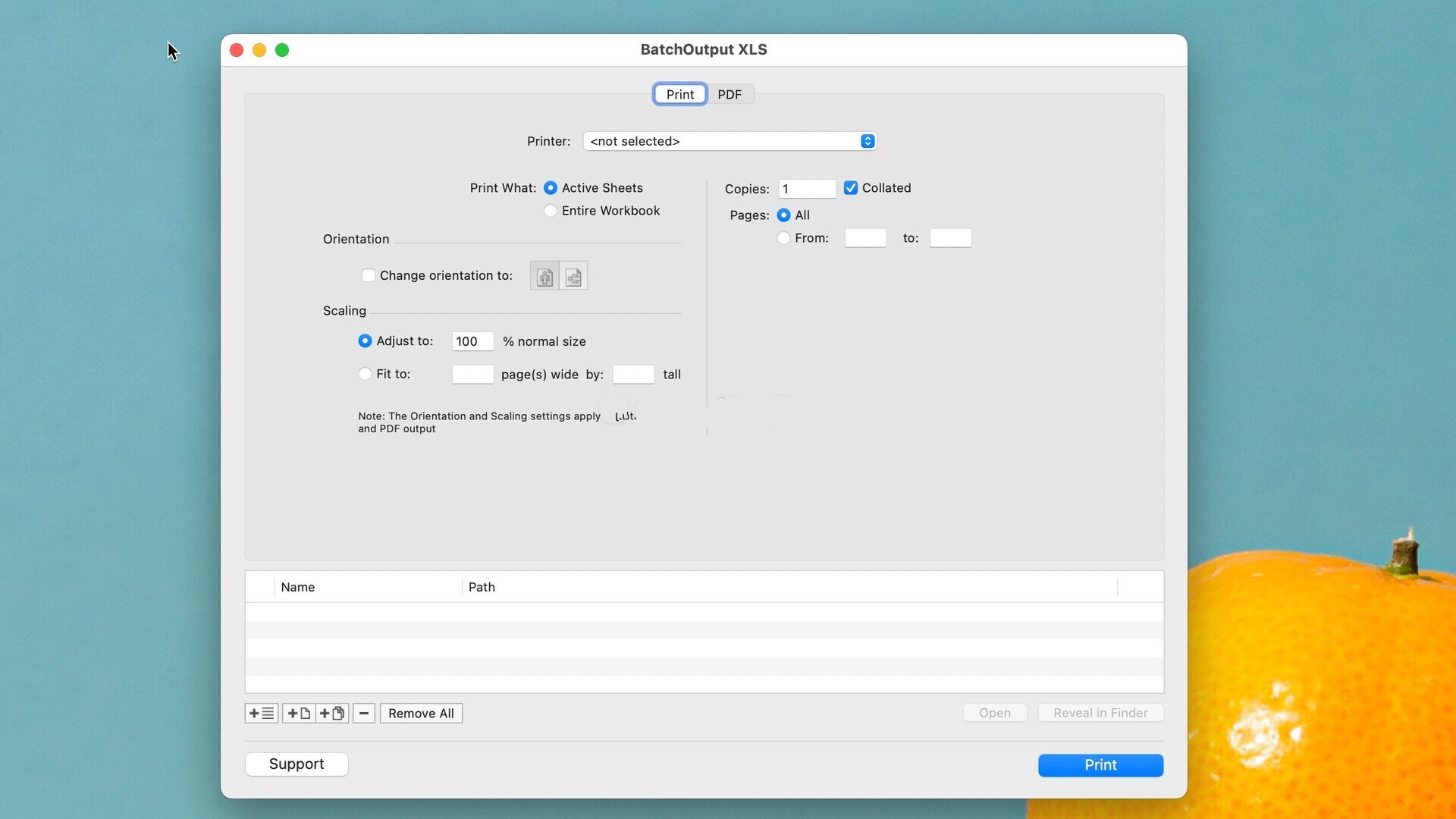Select Pages From radio button
The height and width of the screenshot is (819, 1456).
783,238
